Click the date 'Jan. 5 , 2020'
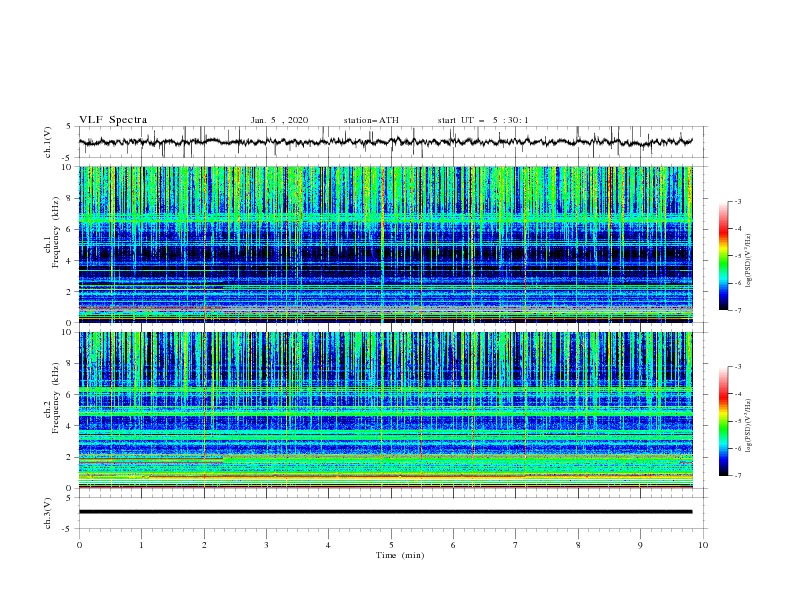 point(279,120)
